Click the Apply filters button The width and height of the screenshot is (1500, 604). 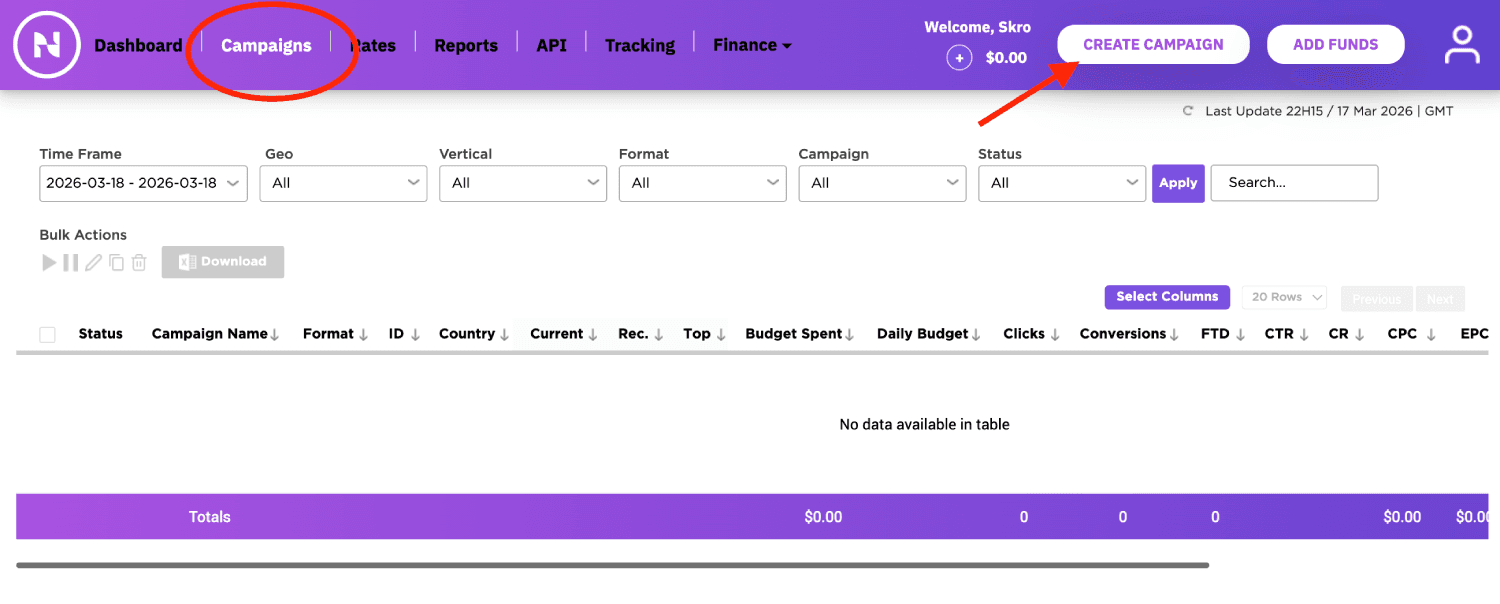[1178, 183]
